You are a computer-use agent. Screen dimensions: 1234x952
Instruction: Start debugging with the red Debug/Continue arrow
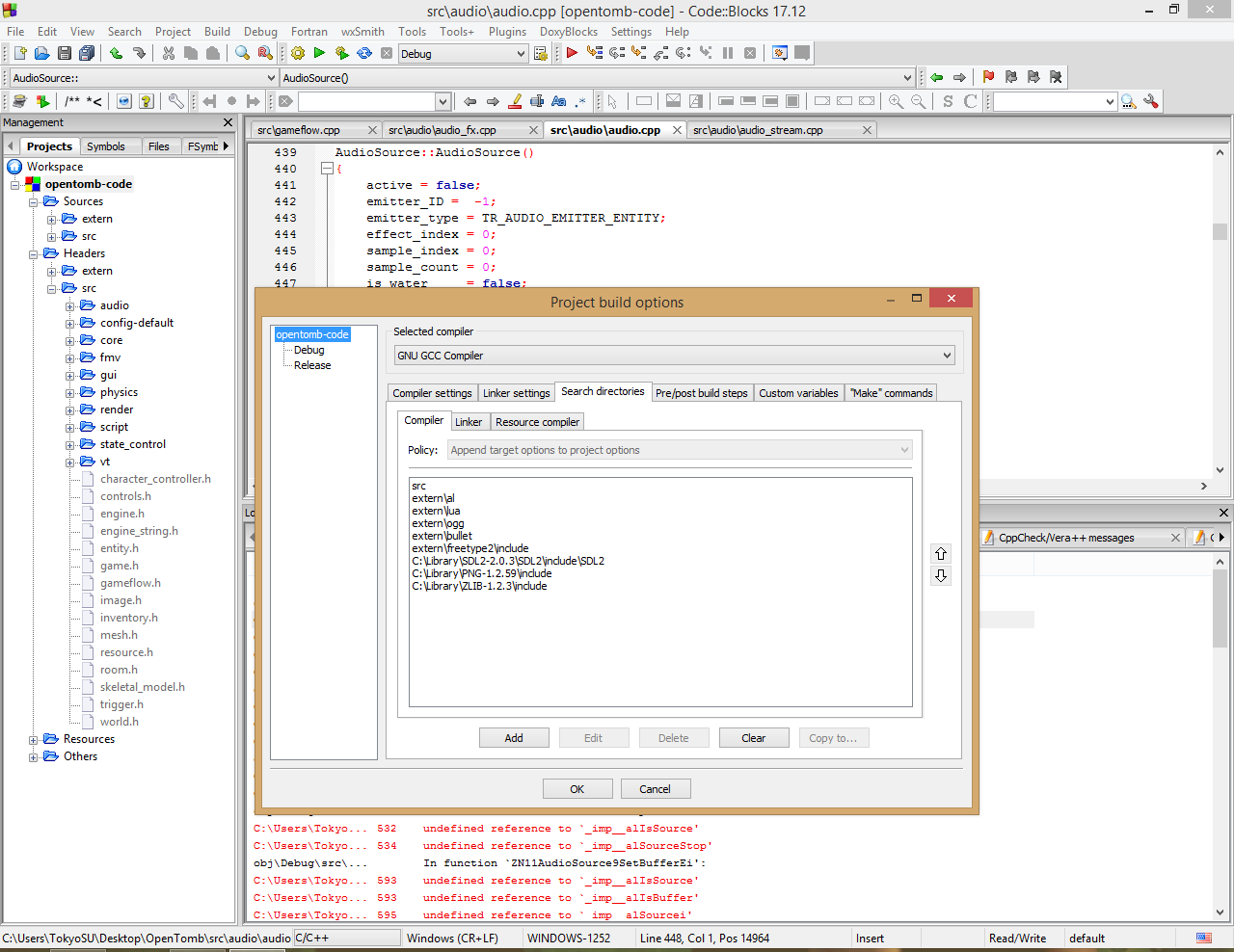point(572,53)
